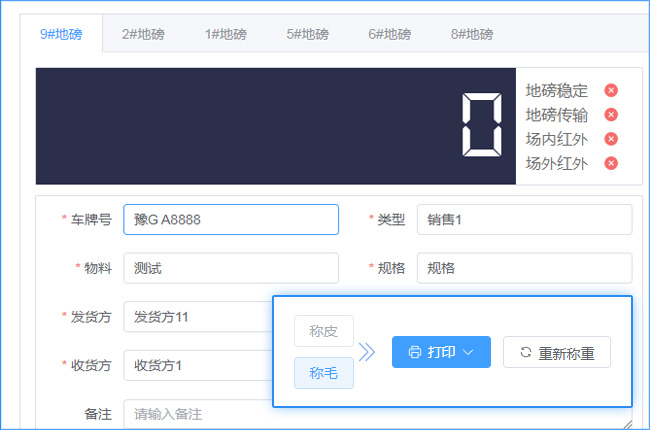The width and height of the screenshot is (650, 430).
Task: Click the red 地磅稳定 status icon
Action: point(611,91)
